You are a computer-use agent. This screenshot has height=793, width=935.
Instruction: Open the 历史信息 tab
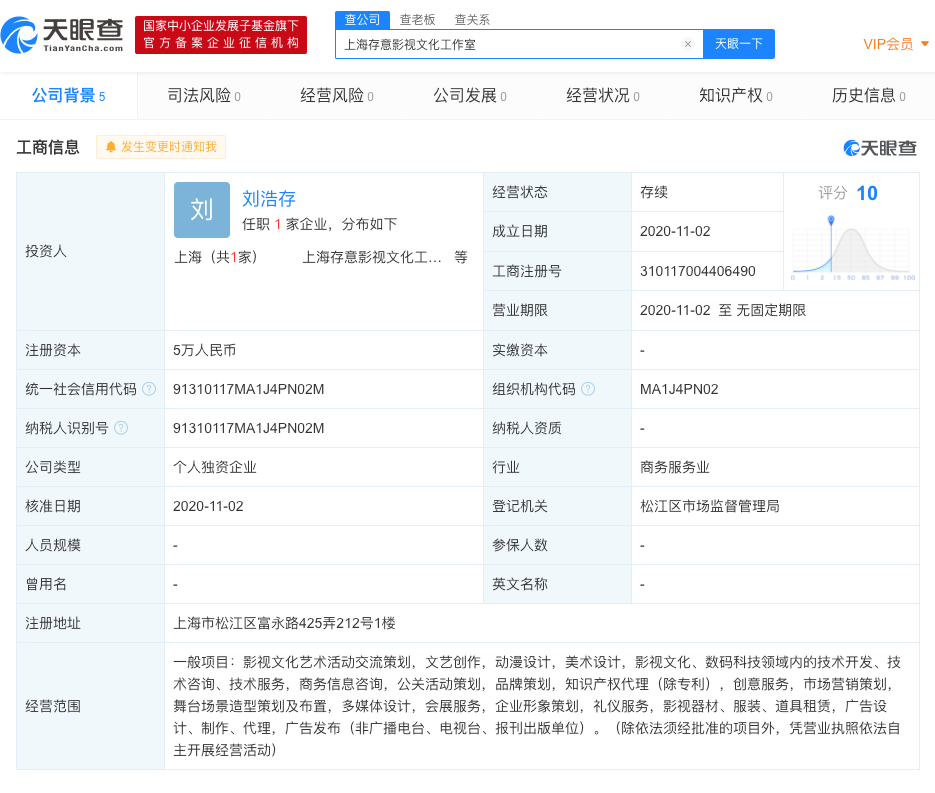pyautogui.click(x=869, y=96)
